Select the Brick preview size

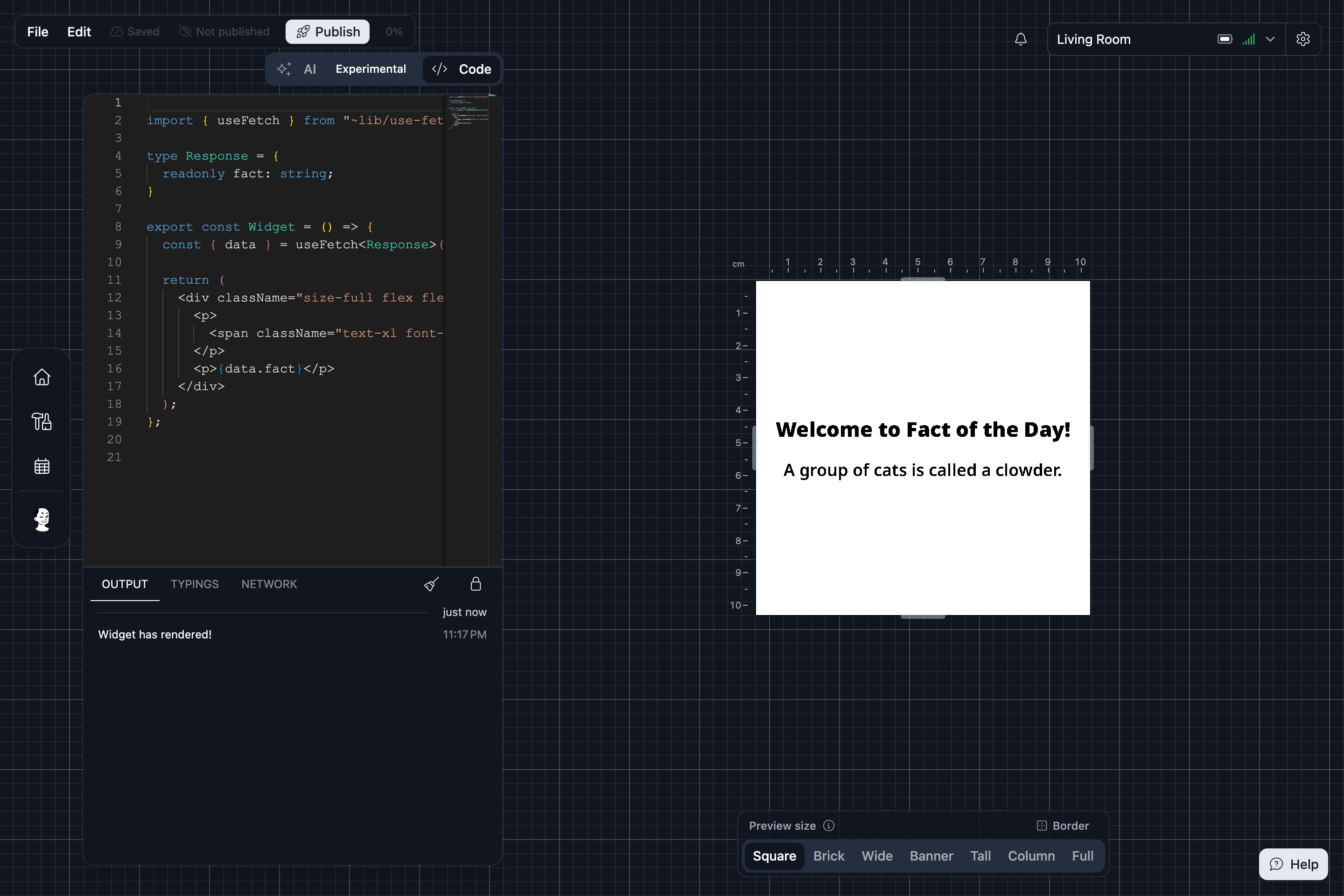pyautogui.click(x=829, y=856)
